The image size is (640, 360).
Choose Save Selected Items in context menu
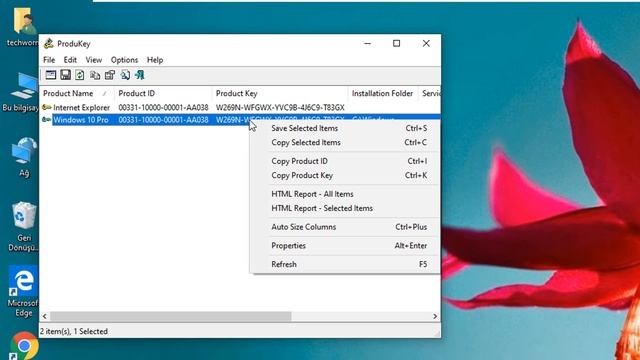point(346,128)
